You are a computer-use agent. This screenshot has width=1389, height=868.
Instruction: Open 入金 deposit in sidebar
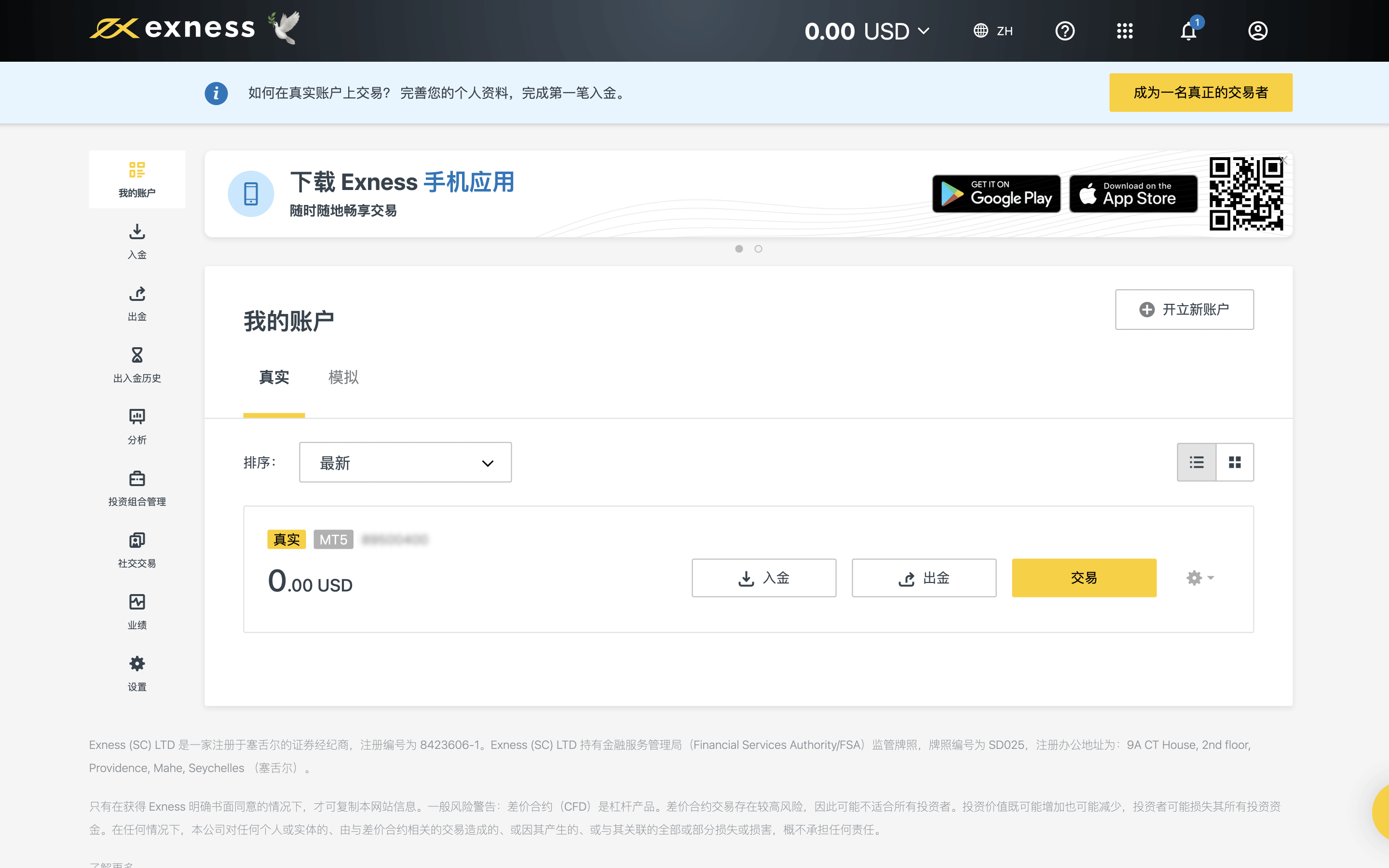tap(136, 241)
